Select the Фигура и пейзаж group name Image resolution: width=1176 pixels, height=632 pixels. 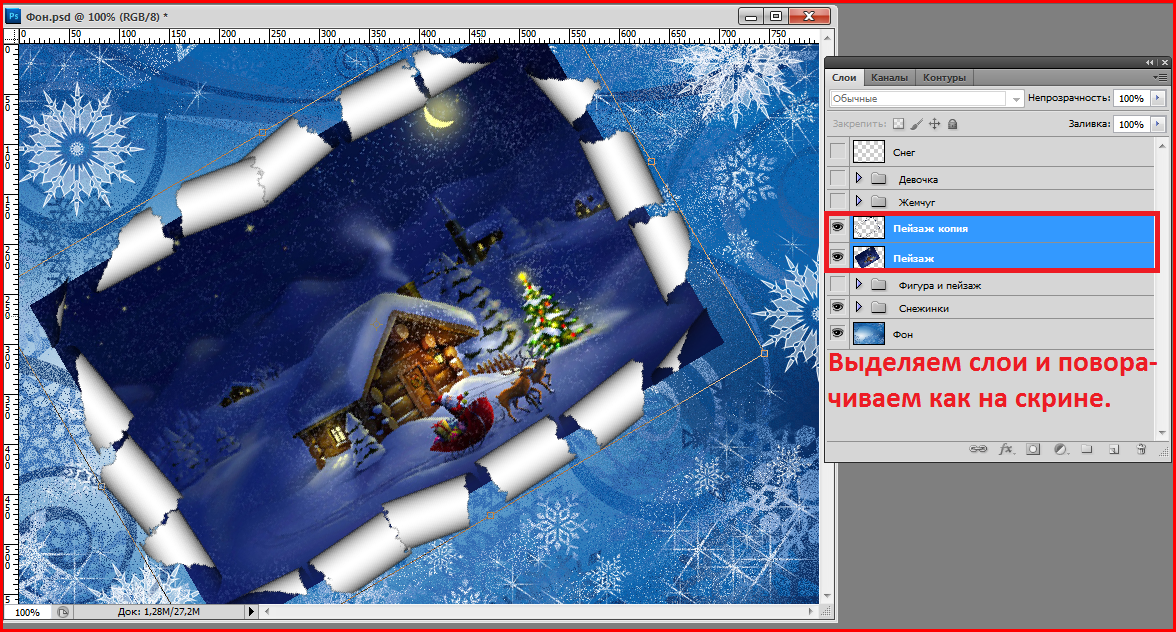[940, 286]
